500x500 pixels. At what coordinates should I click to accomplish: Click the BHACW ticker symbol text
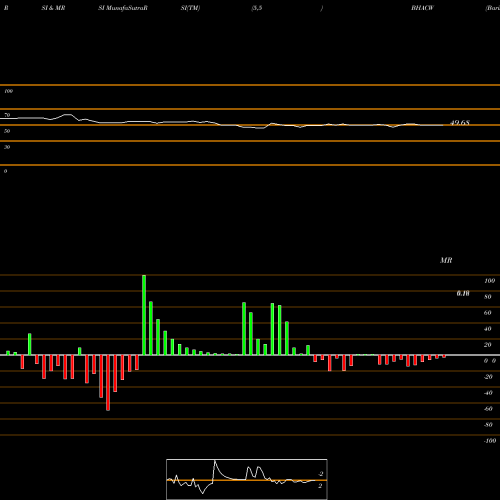pyautogui.click(x=422, y=8)
